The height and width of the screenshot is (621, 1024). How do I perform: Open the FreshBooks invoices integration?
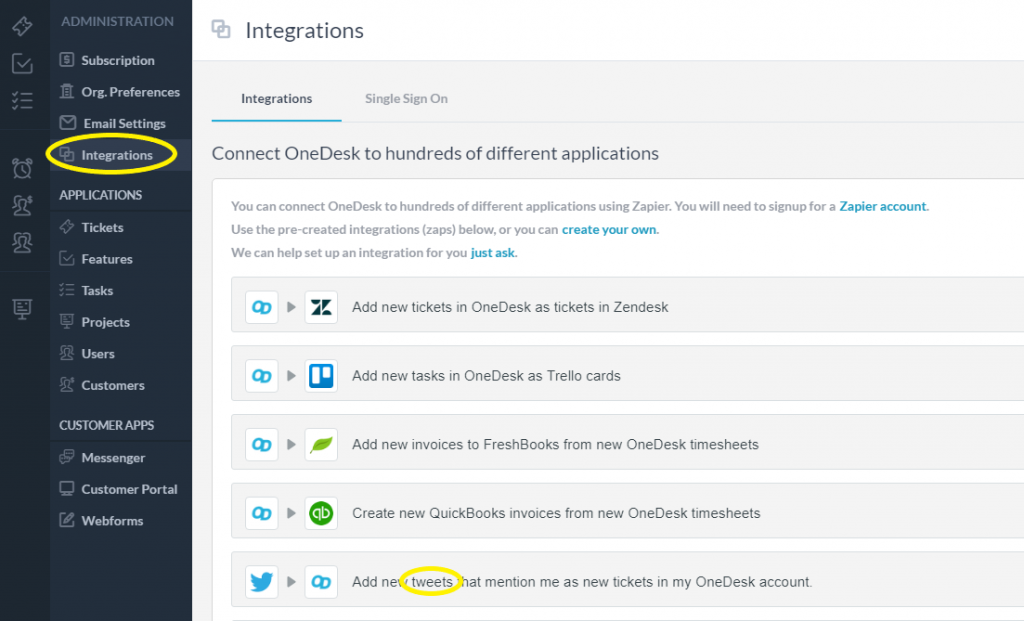[x=627, y=444]
